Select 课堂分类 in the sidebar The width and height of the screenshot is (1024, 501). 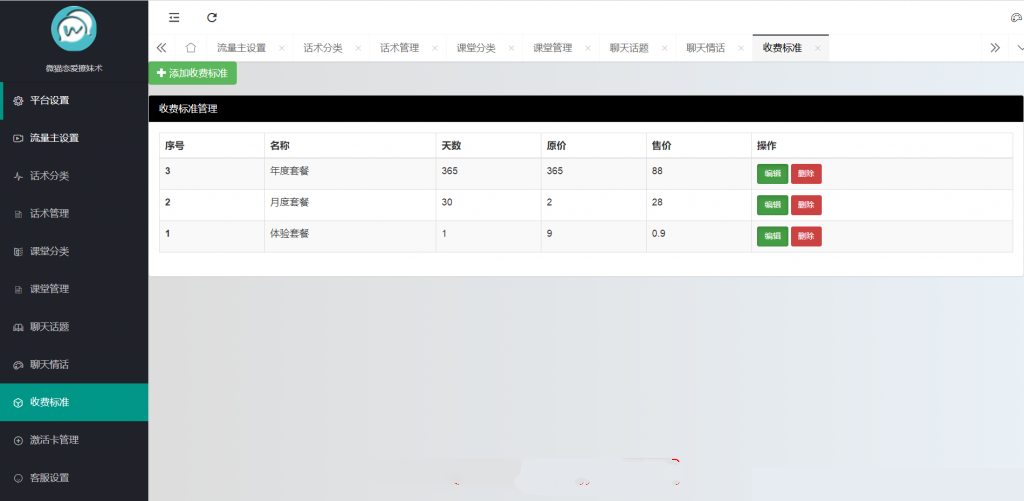tap(49, 251)
